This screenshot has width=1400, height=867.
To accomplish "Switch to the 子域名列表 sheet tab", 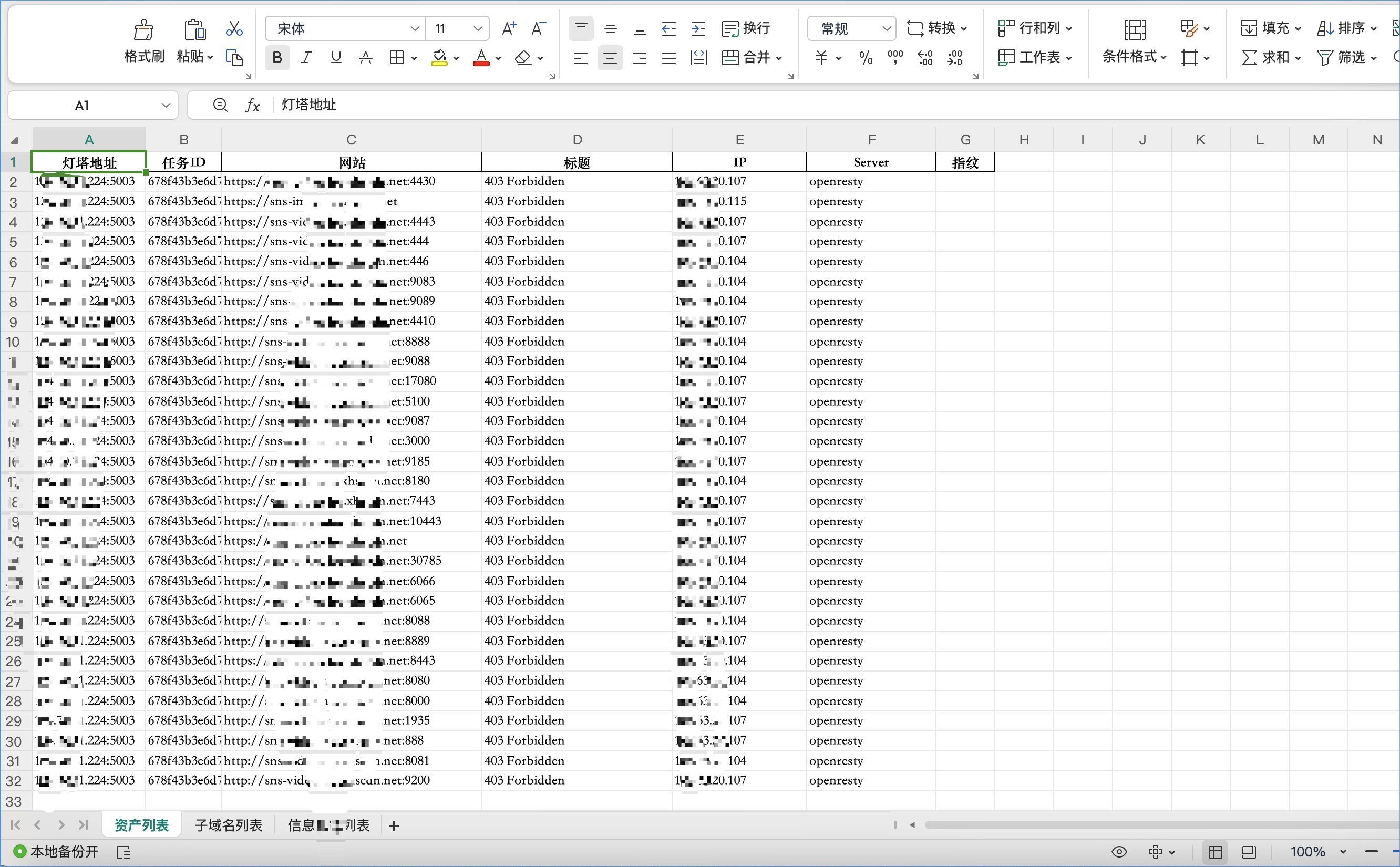I will pos(228,825).
